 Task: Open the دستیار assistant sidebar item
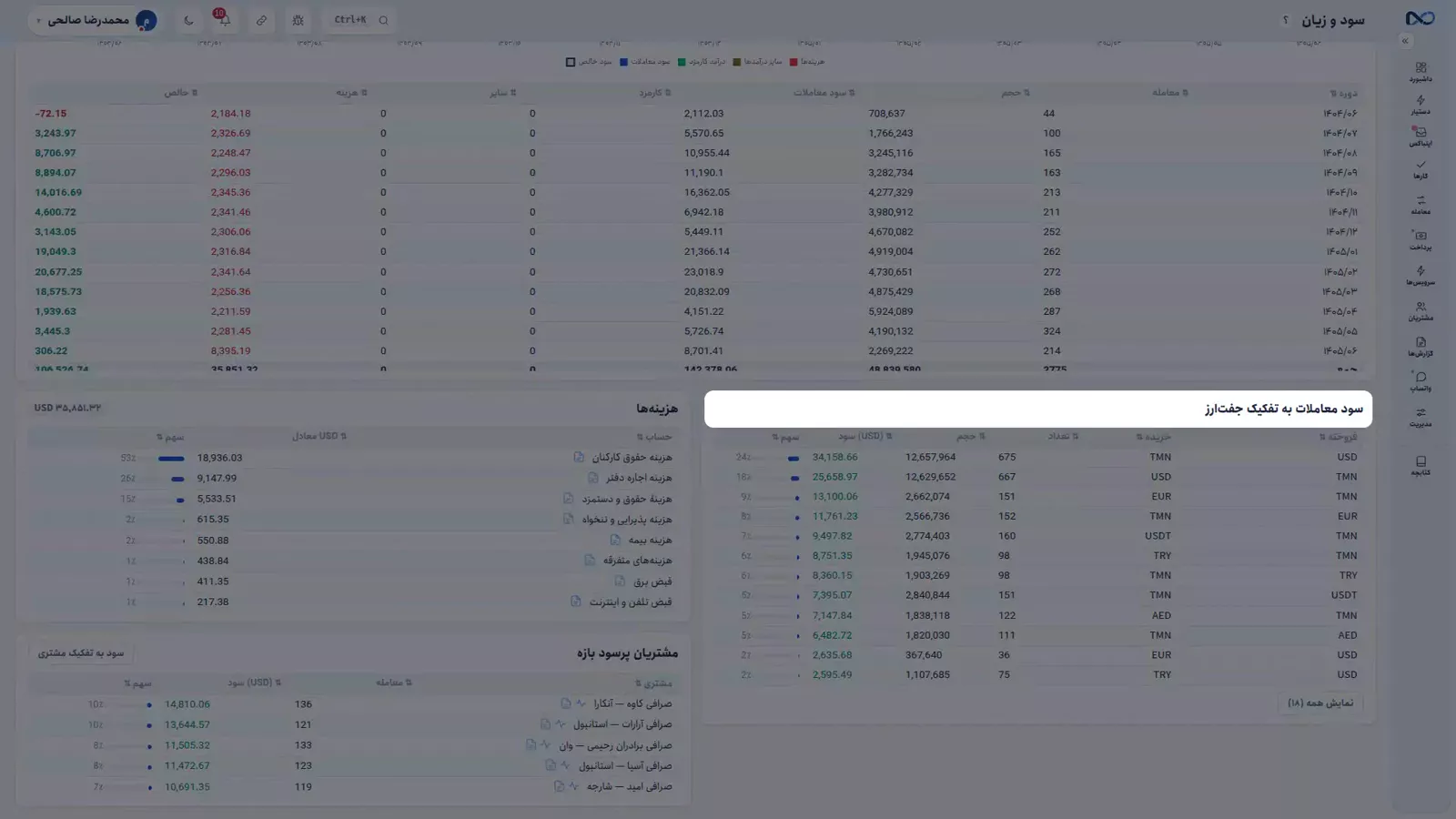(1421, 105)
